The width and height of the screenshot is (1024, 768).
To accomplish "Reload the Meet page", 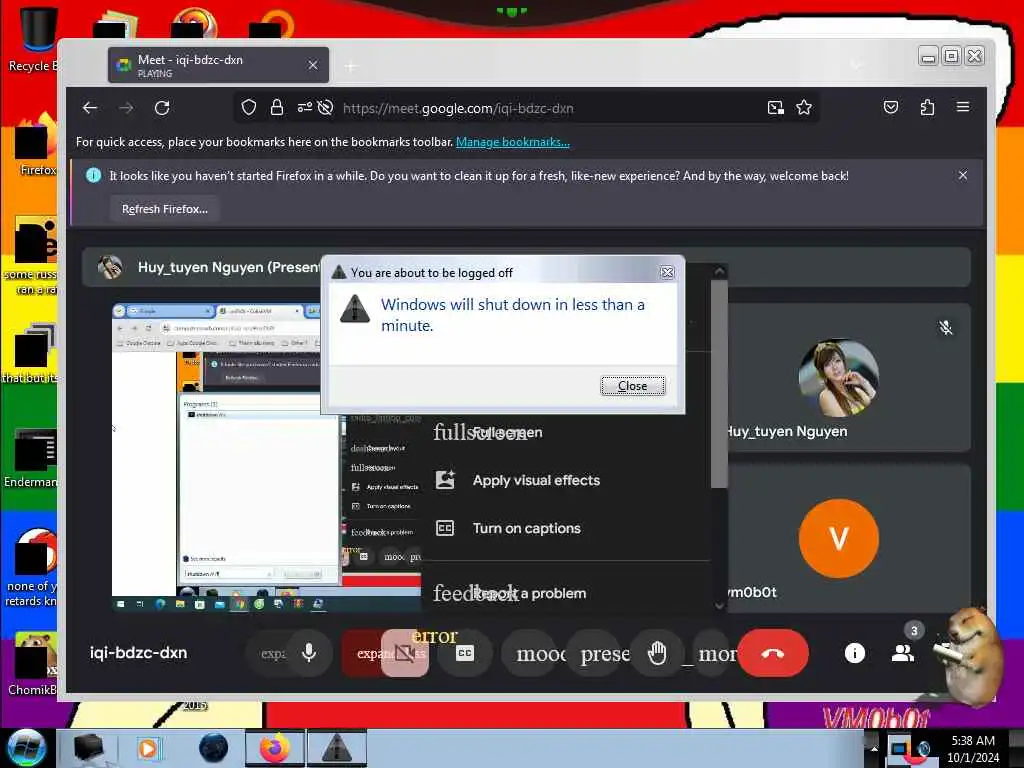I will 162,108.
